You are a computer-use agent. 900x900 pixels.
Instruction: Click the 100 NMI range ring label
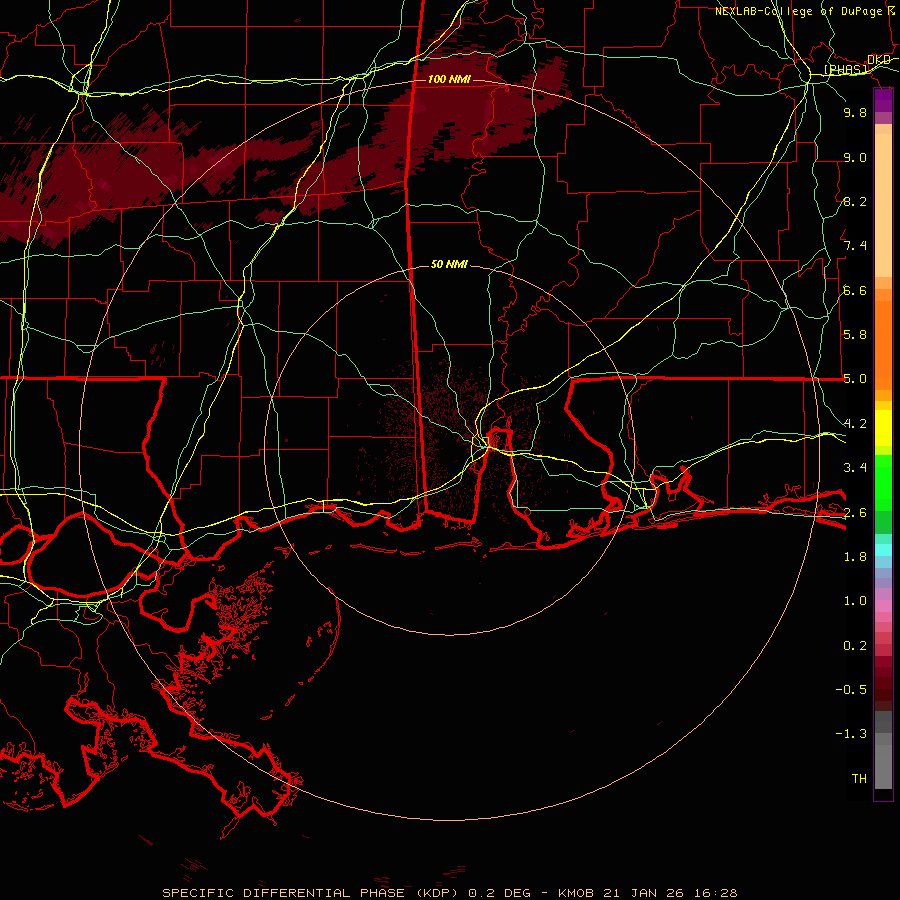coord(449,79)
